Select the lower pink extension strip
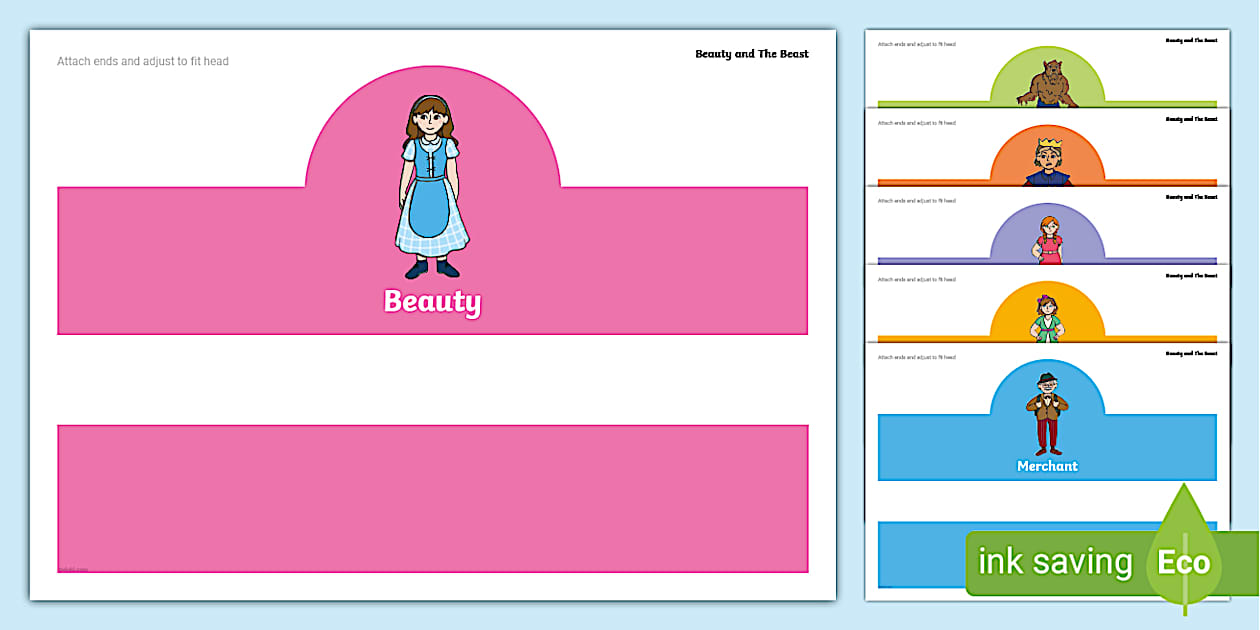Image resolution: width=1260 pixels, height=630 pixels. coord(432,498)
